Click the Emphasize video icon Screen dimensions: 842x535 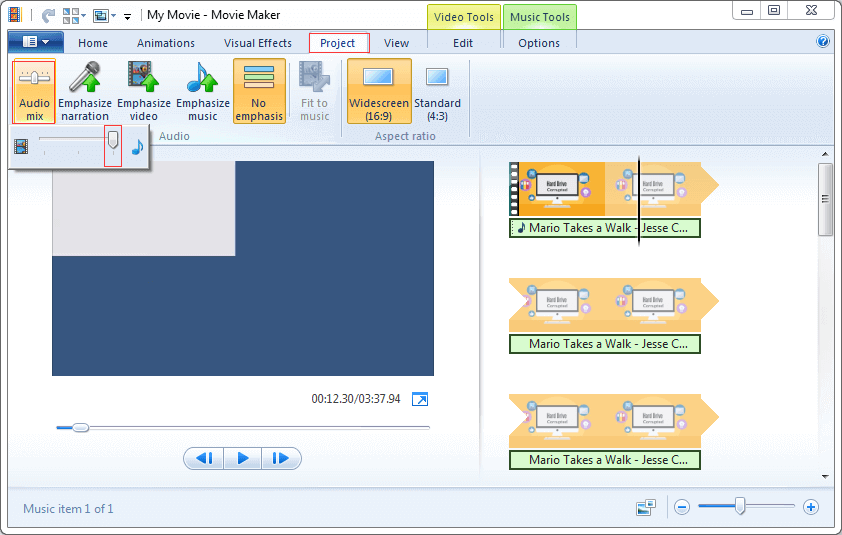(143, 90)
